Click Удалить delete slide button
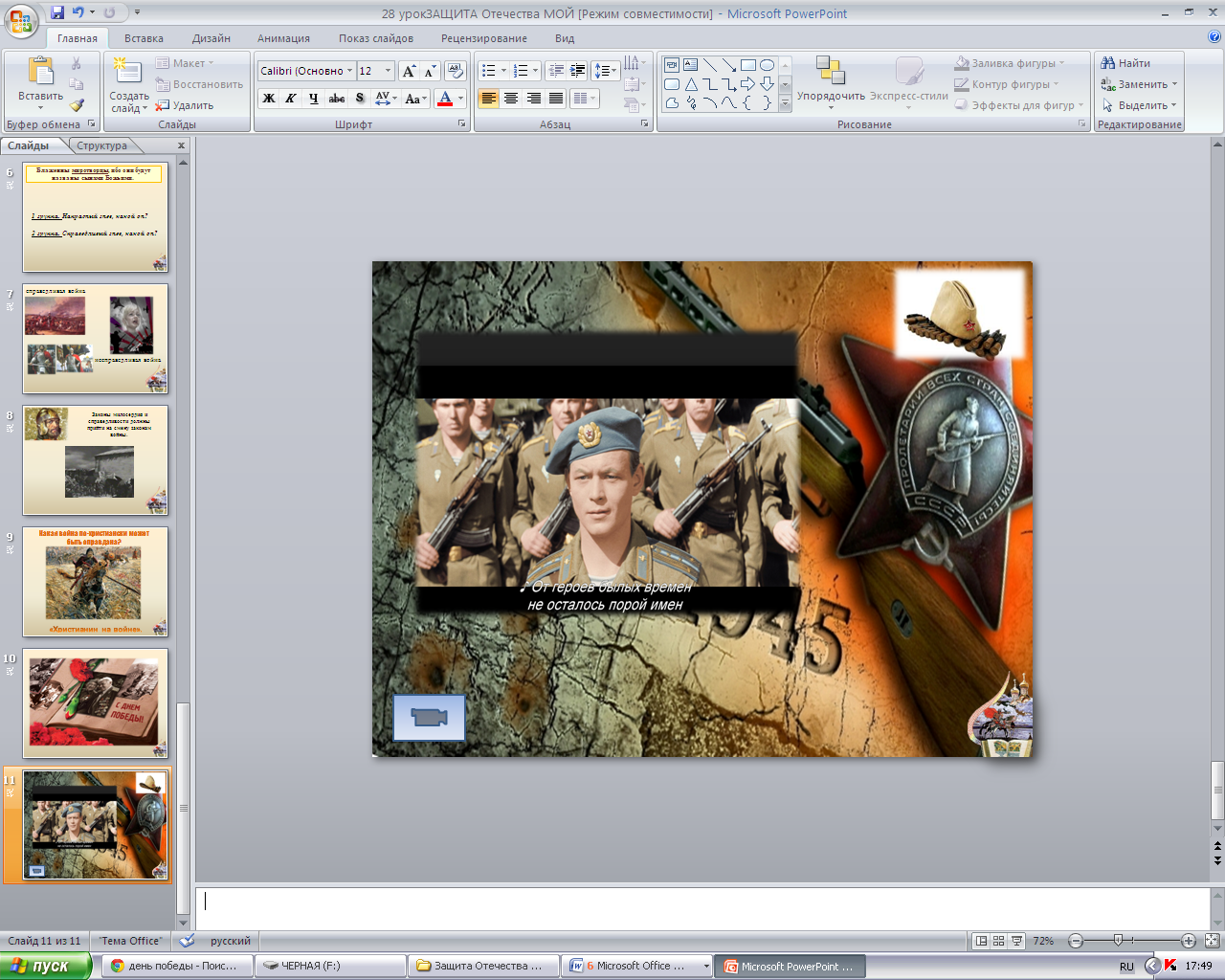Viewport: 1225px width, 980px height. 185,105
